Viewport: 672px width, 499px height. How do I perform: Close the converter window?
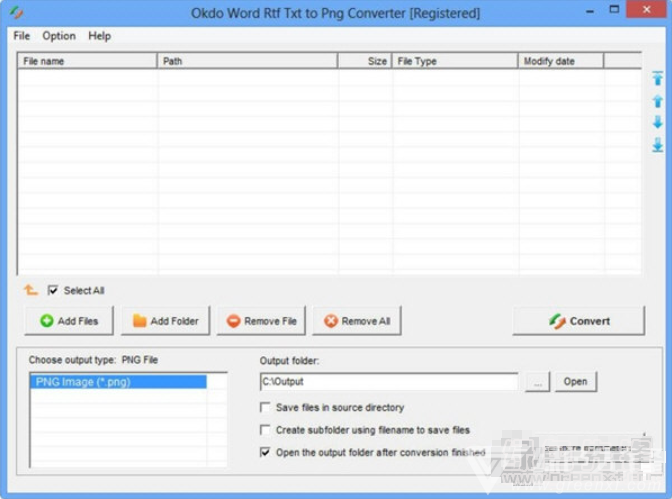tap(646, 10)
